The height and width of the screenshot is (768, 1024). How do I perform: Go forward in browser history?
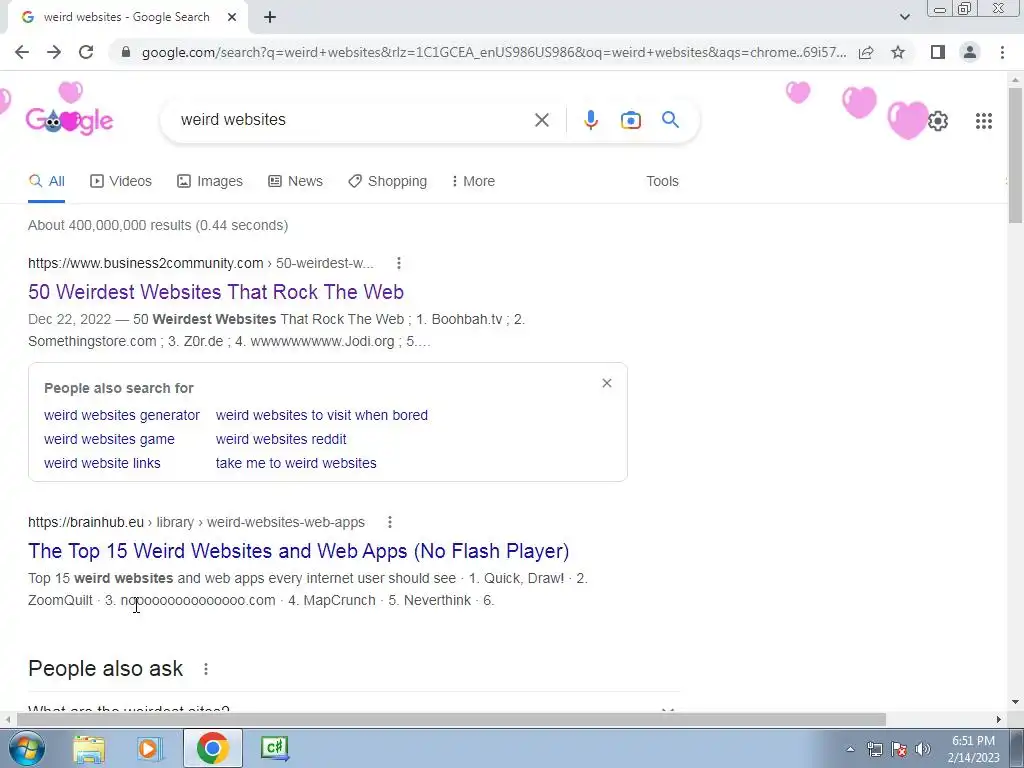click(54, 52)
